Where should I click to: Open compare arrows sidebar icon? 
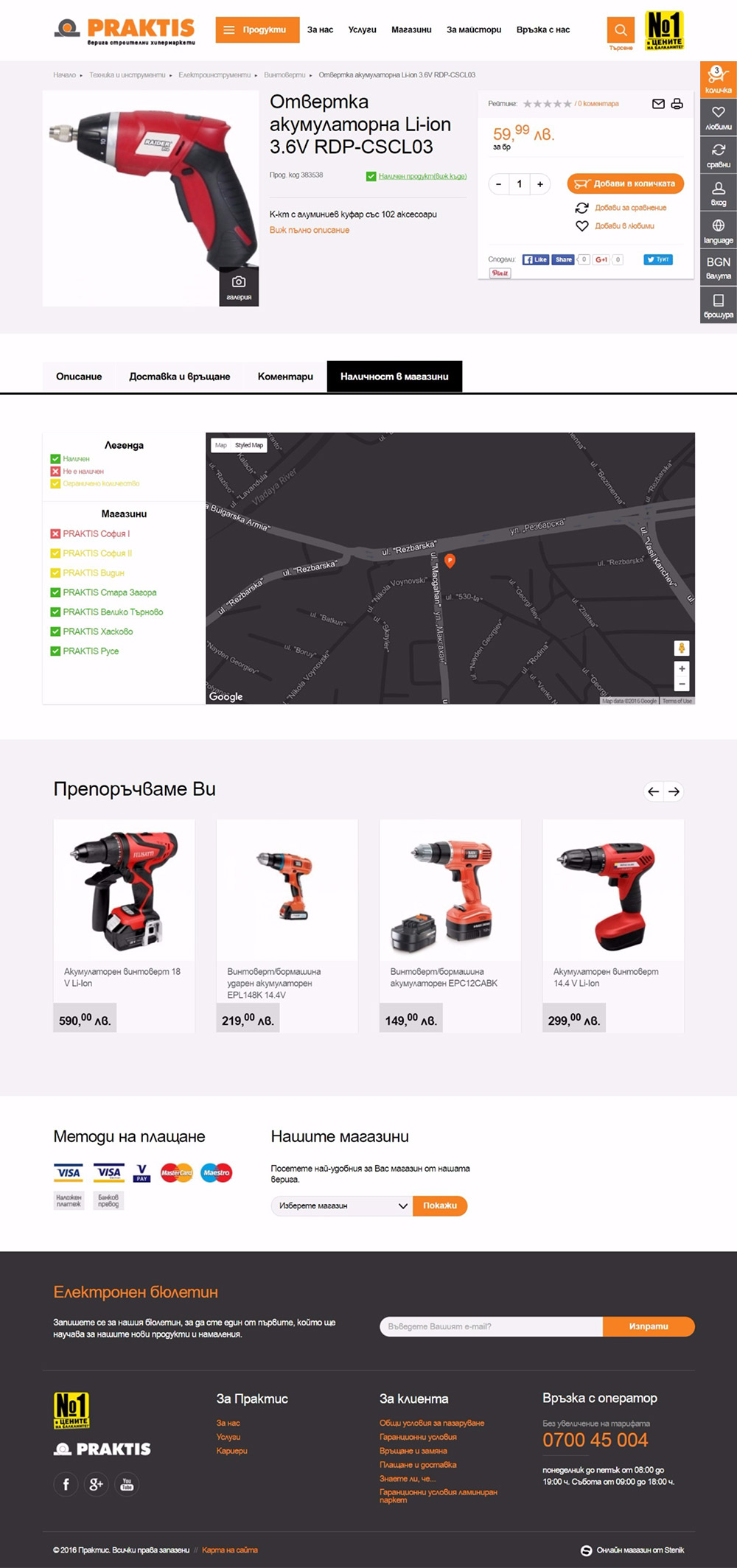tap(718, 155)
